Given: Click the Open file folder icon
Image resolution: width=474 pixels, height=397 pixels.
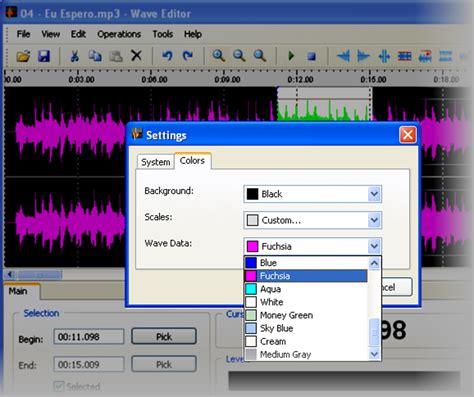Looking at the screenshot, I should pos(23,56).
